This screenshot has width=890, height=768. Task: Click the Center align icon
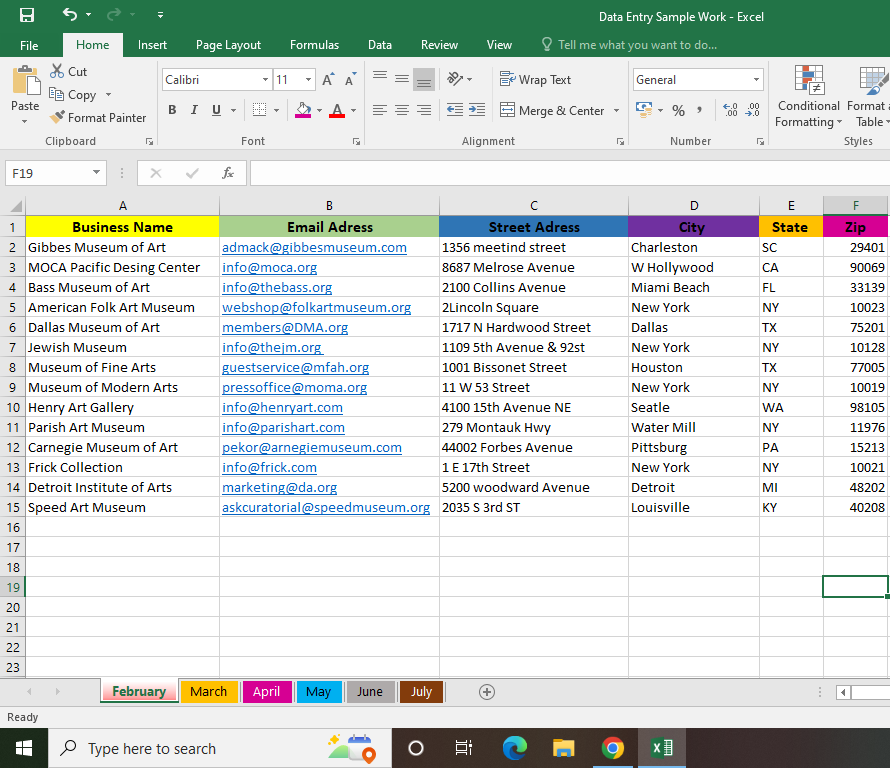pos(401,110)
